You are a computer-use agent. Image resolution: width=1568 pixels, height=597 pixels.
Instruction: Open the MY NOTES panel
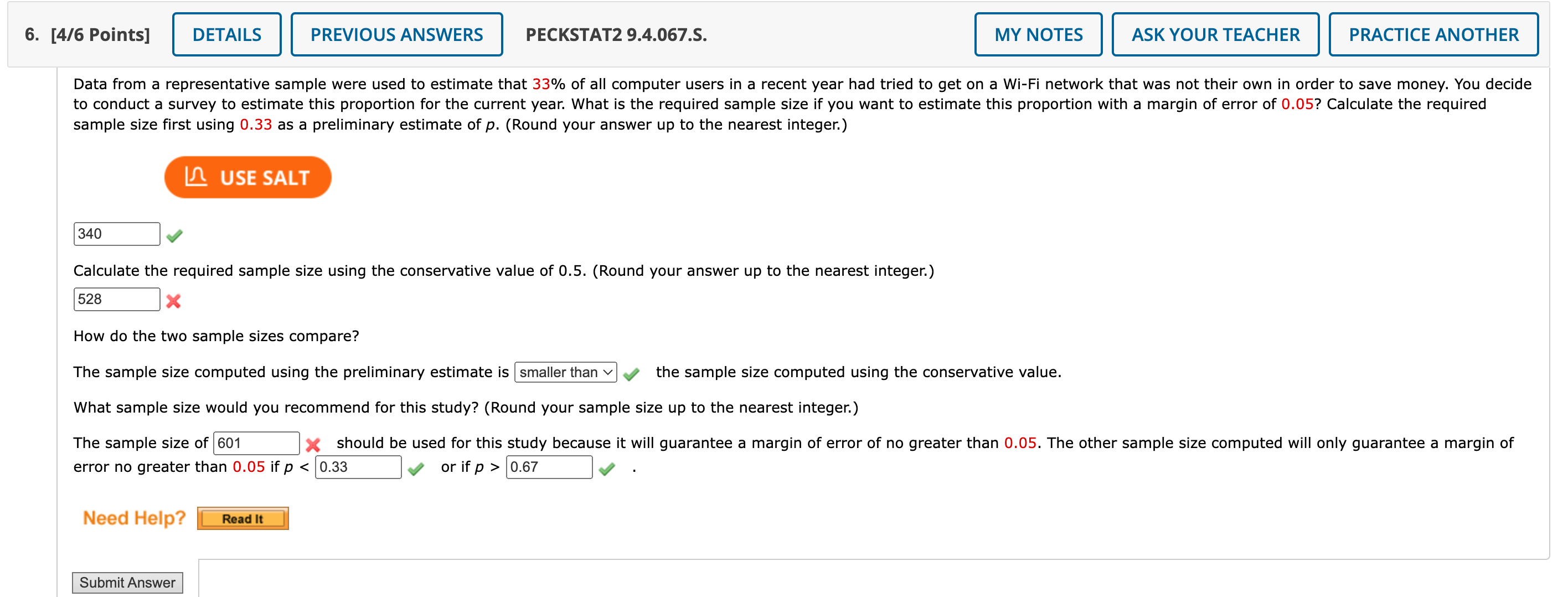(1038, 34)
